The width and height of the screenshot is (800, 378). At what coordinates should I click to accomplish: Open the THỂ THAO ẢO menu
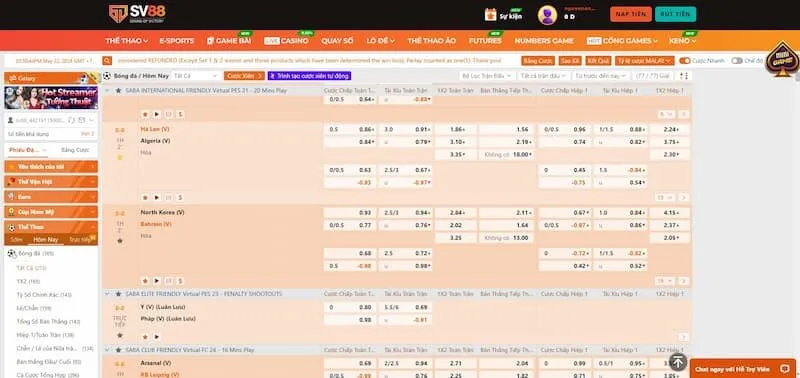431,41
